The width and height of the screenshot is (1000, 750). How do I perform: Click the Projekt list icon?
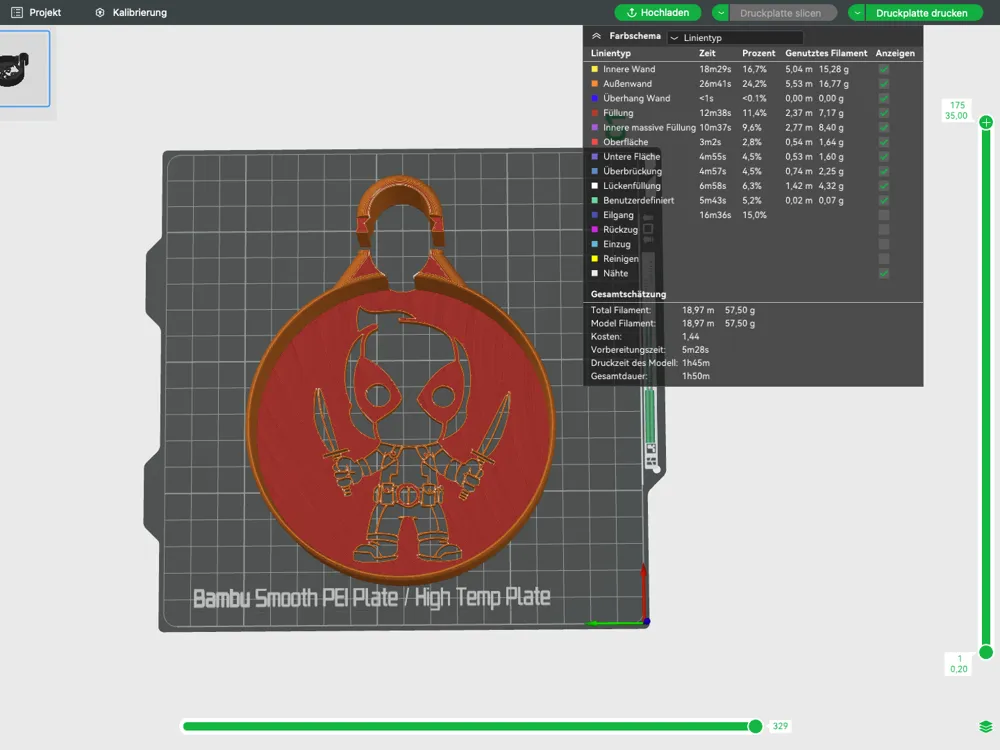[x=17, y=12]
